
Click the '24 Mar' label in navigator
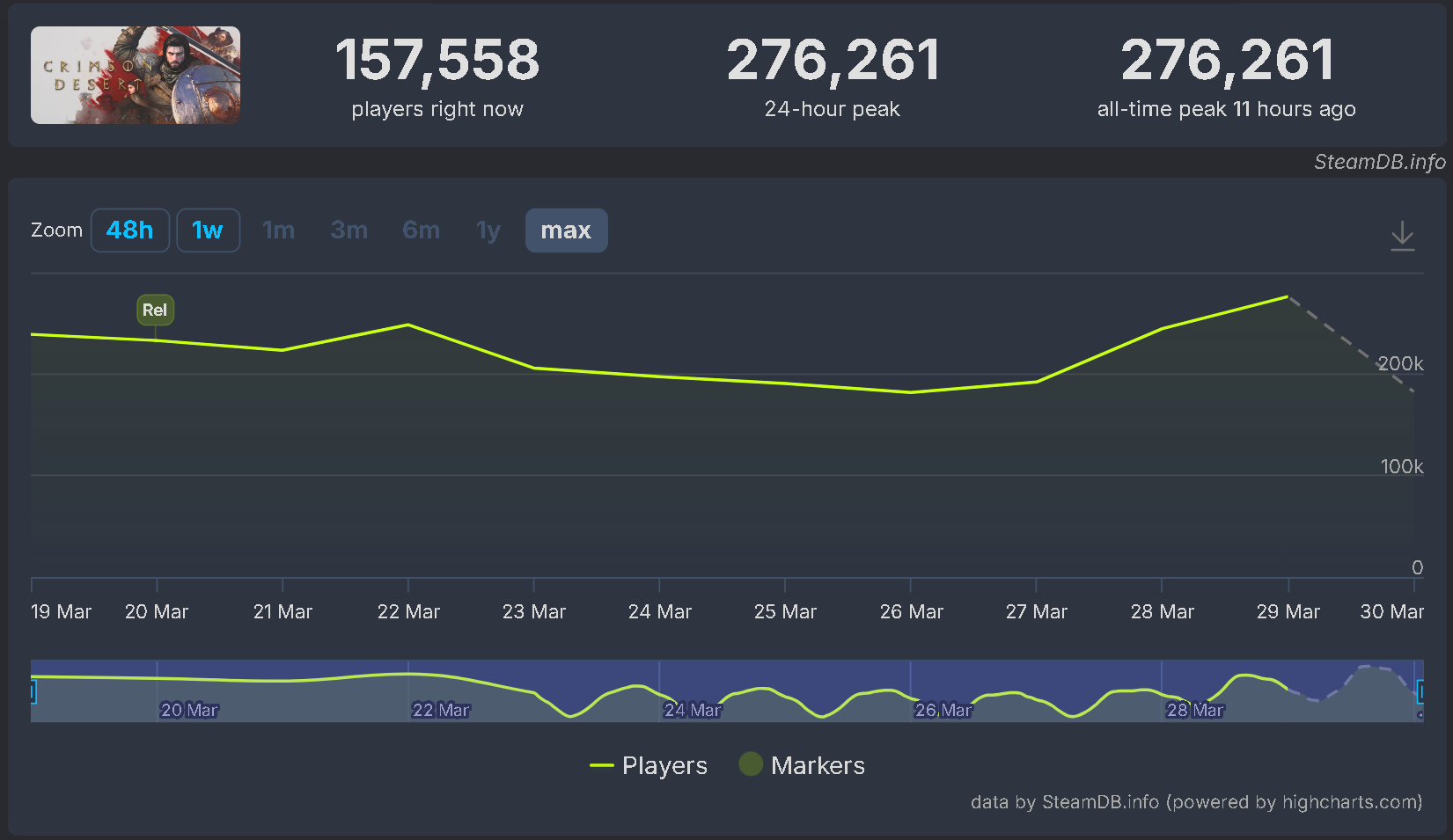tap(693, 710)
